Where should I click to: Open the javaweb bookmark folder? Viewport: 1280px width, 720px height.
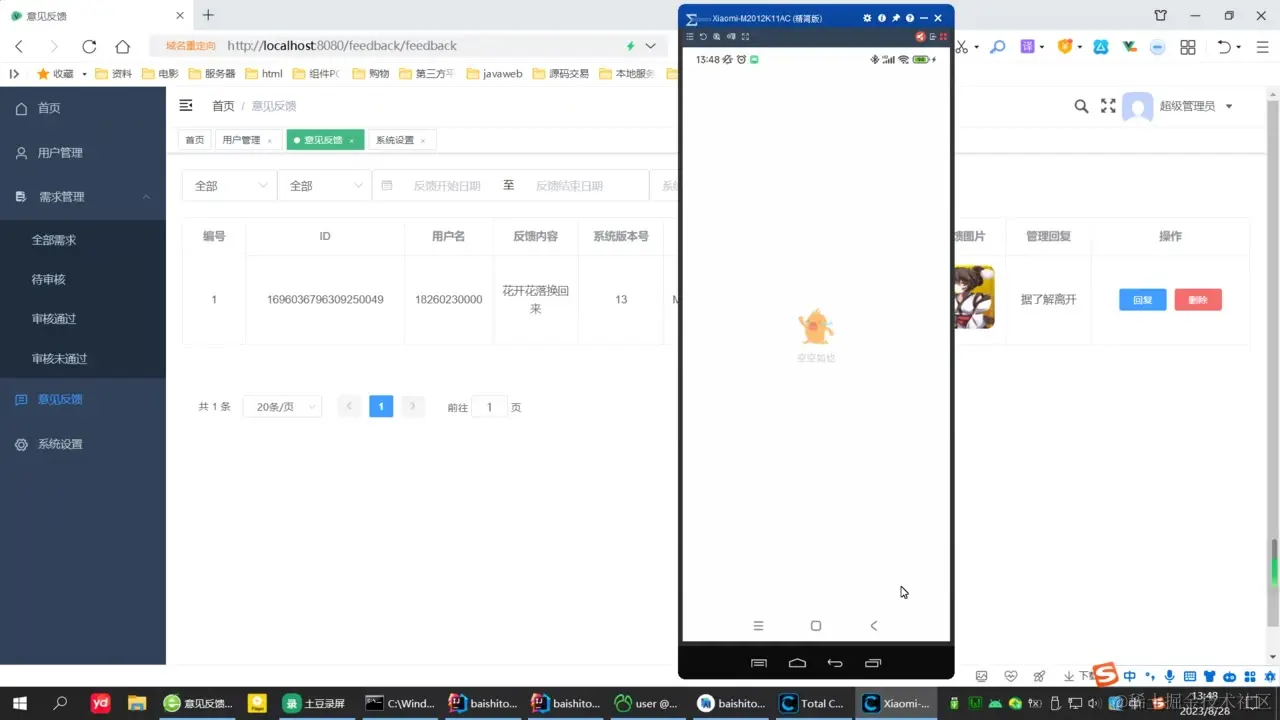(x=494, y=74)
